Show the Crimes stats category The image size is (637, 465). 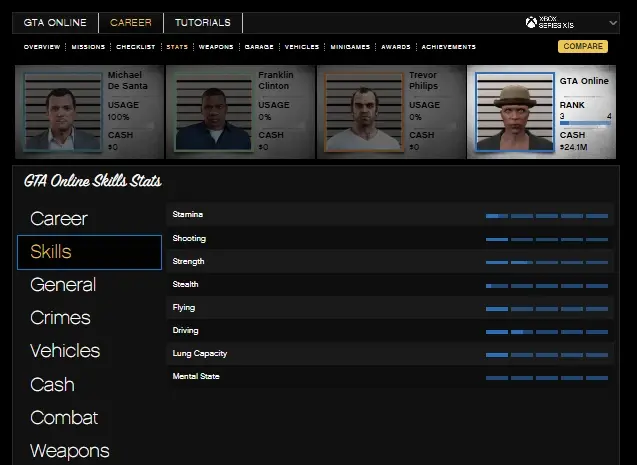(60, 318)
